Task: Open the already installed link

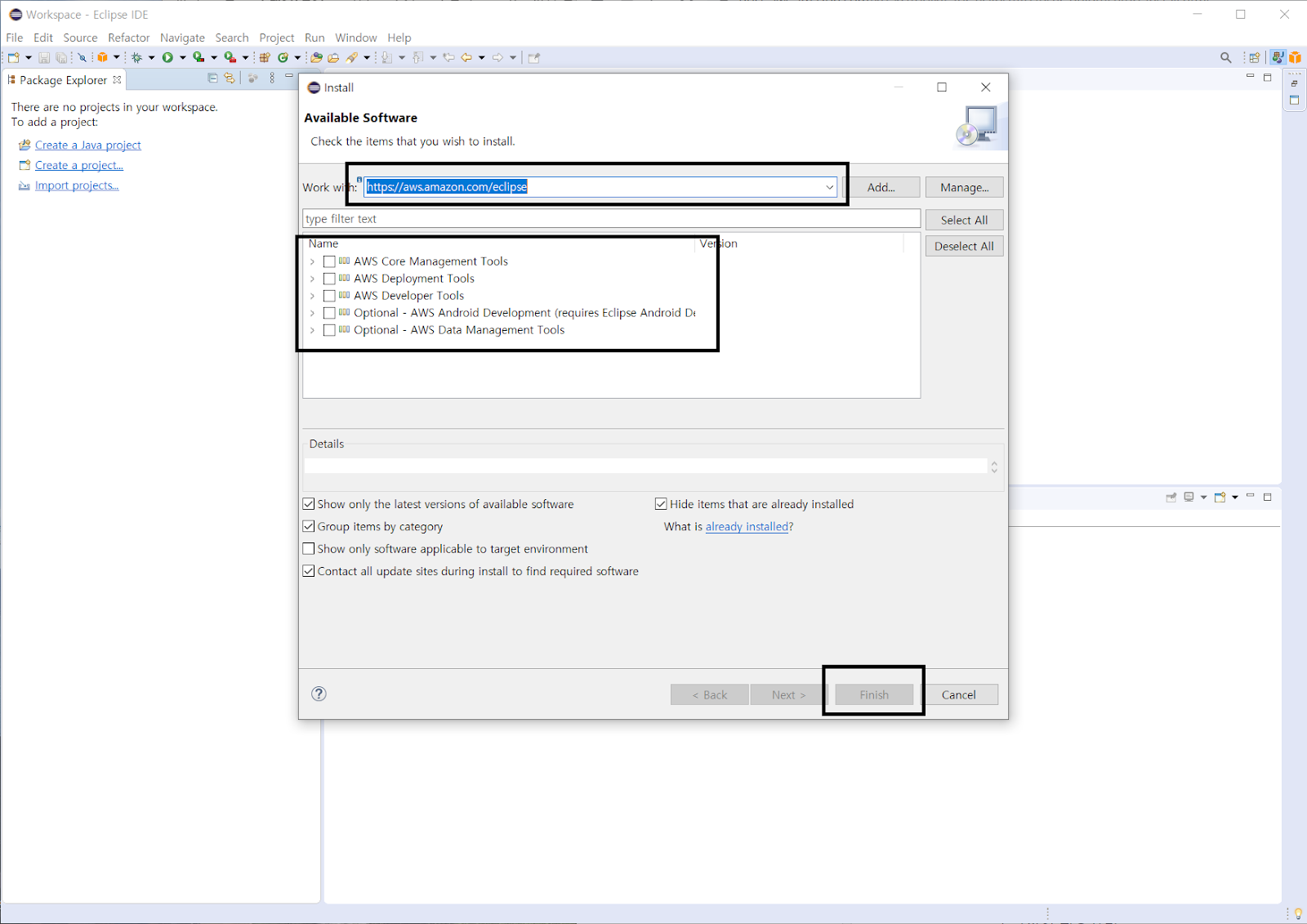Action: [x=746, y=527]
